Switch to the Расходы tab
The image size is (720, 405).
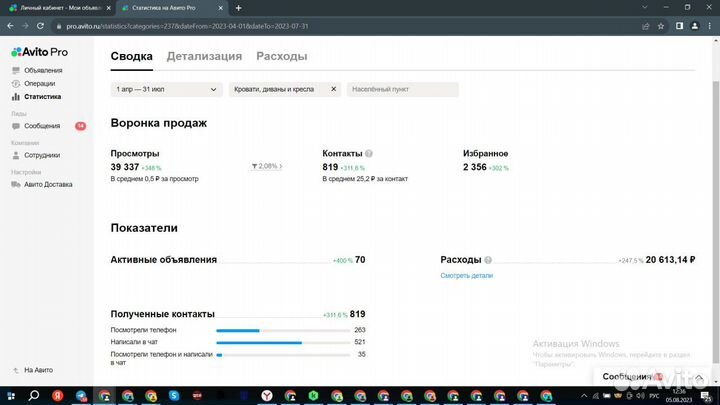click(x=281, y=56)
